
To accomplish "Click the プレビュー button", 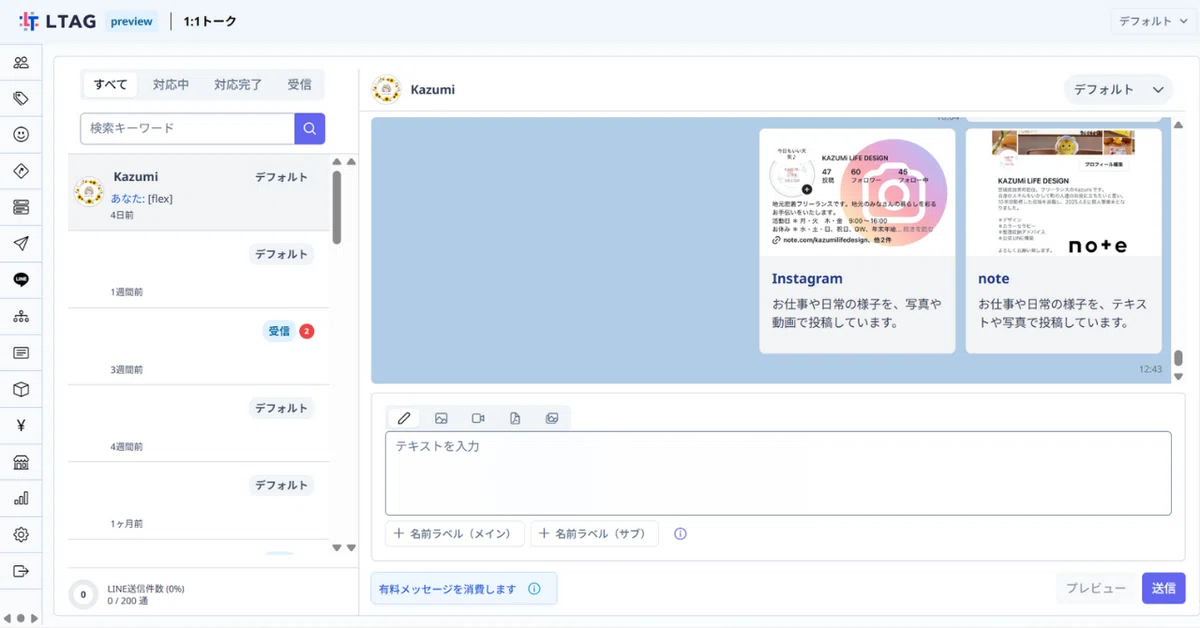I will (x=1096, y=588).
